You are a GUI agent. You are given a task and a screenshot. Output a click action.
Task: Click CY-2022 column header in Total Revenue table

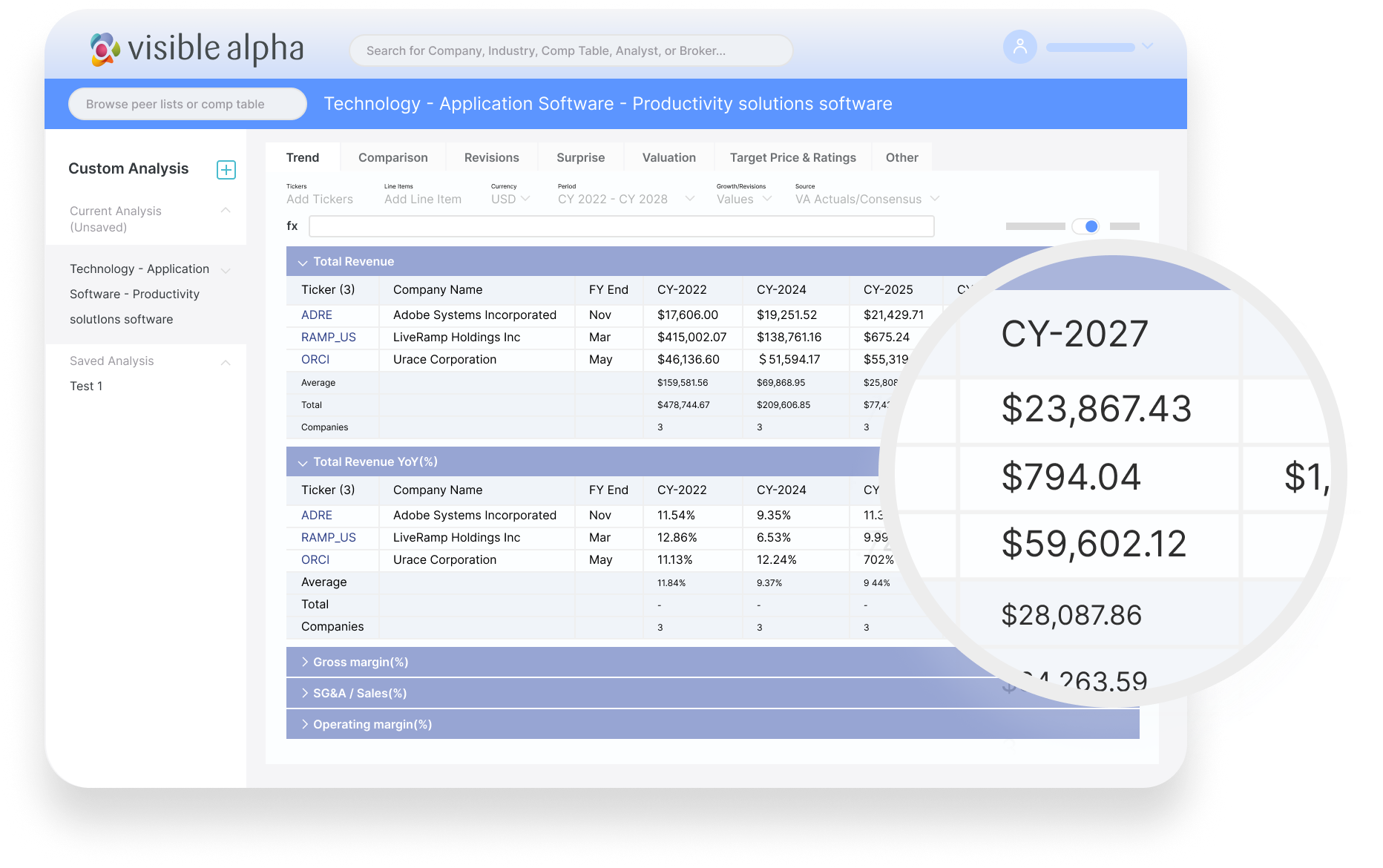682,289
